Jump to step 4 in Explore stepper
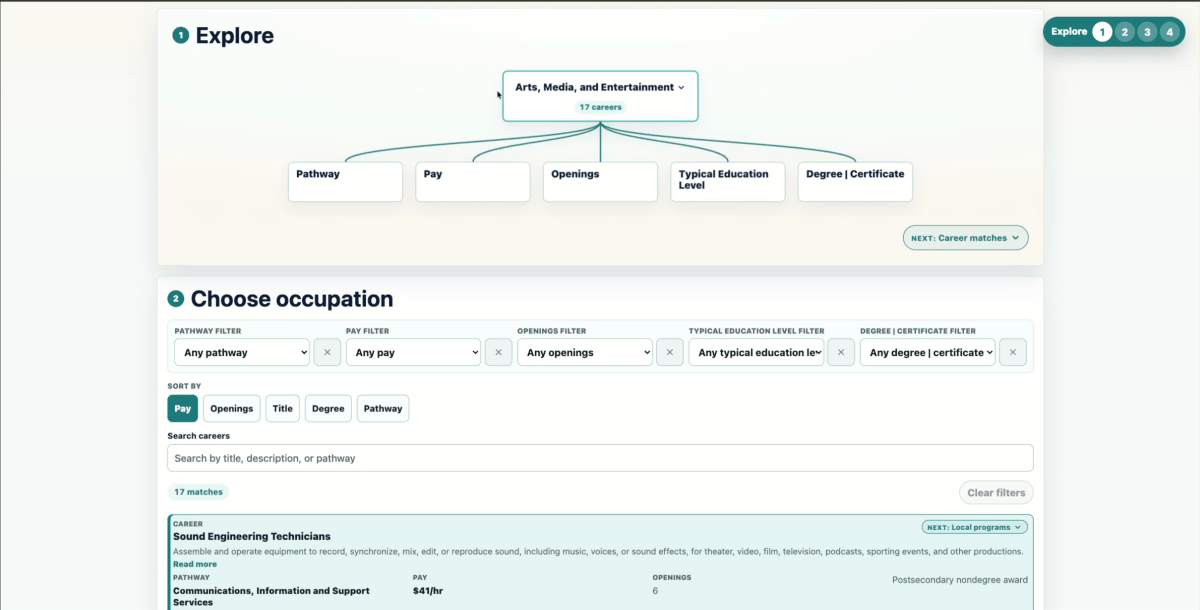1200x610 pixels. 1169,32
